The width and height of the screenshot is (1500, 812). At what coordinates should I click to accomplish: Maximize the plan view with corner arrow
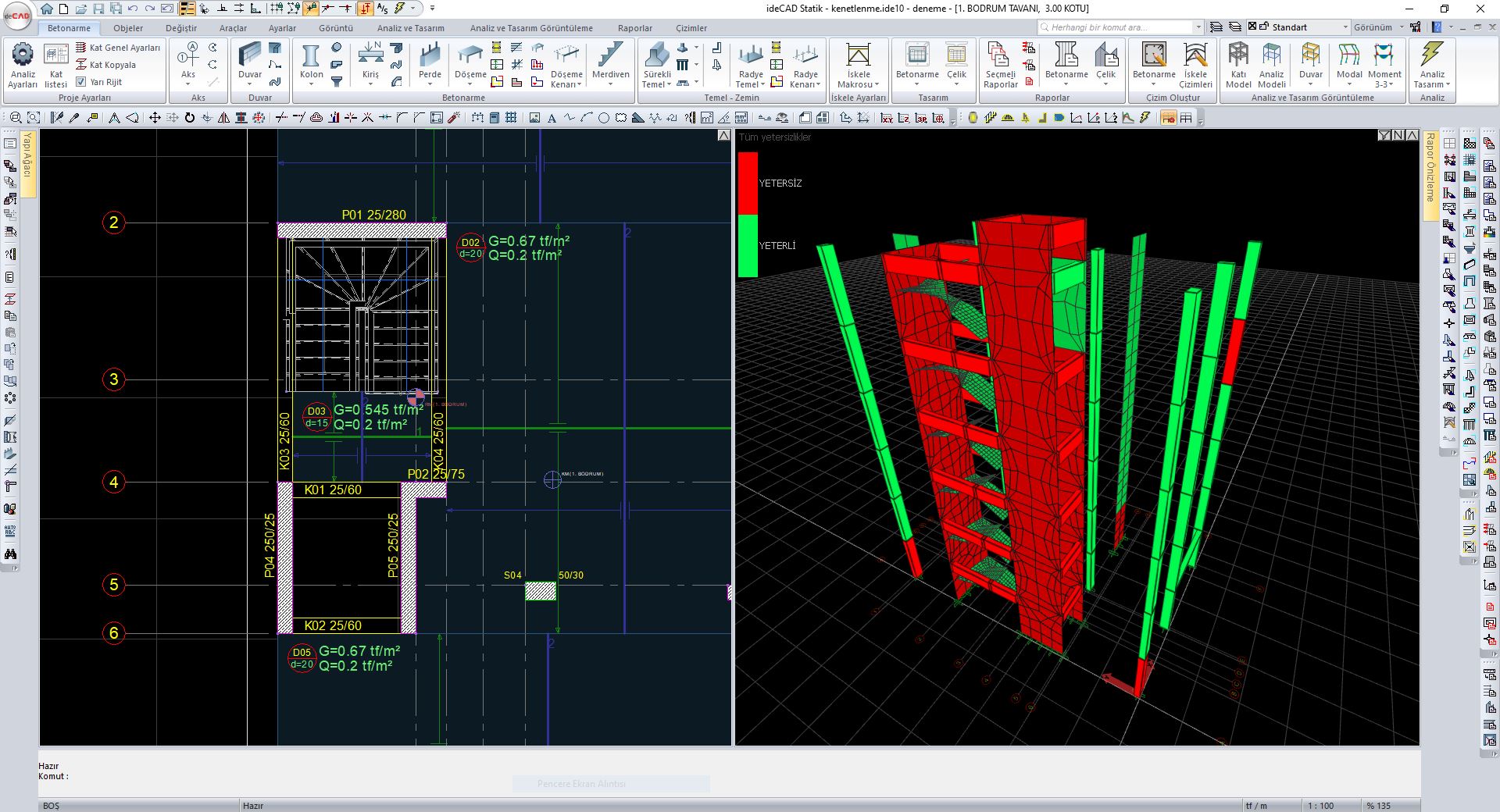tap(723, 135)
